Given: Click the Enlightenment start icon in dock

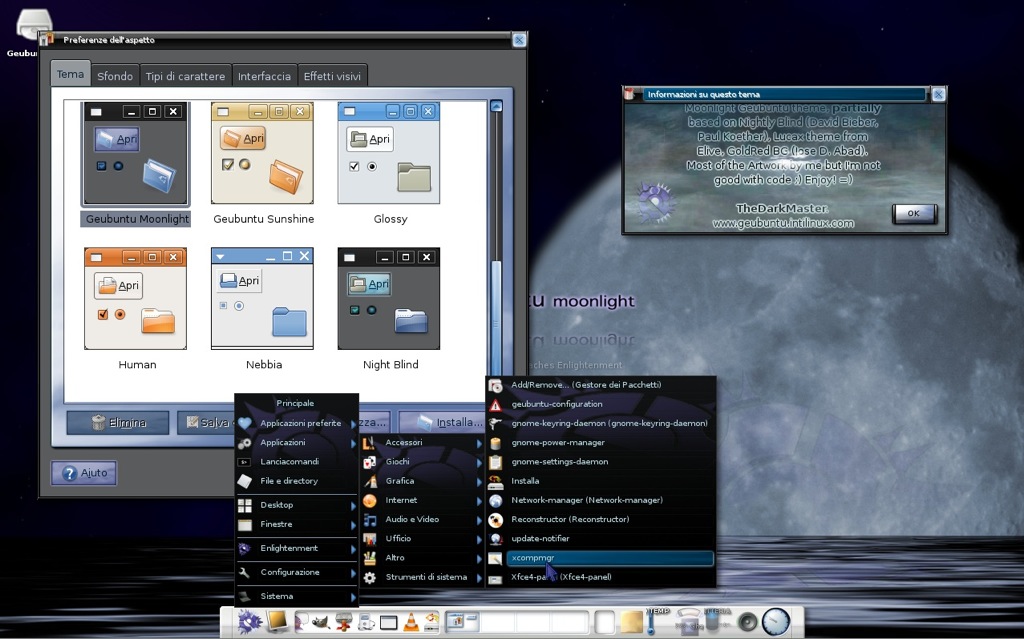Looking at the screenshot, I should pos(249,621).
